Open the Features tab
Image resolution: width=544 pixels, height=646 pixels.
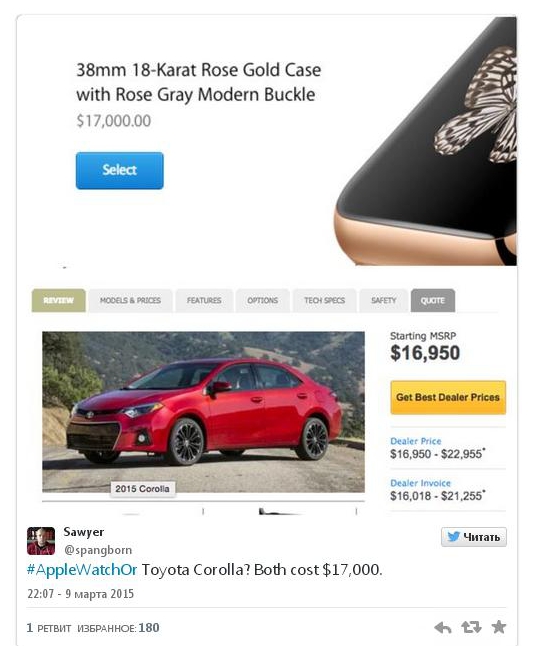point(204,300)
